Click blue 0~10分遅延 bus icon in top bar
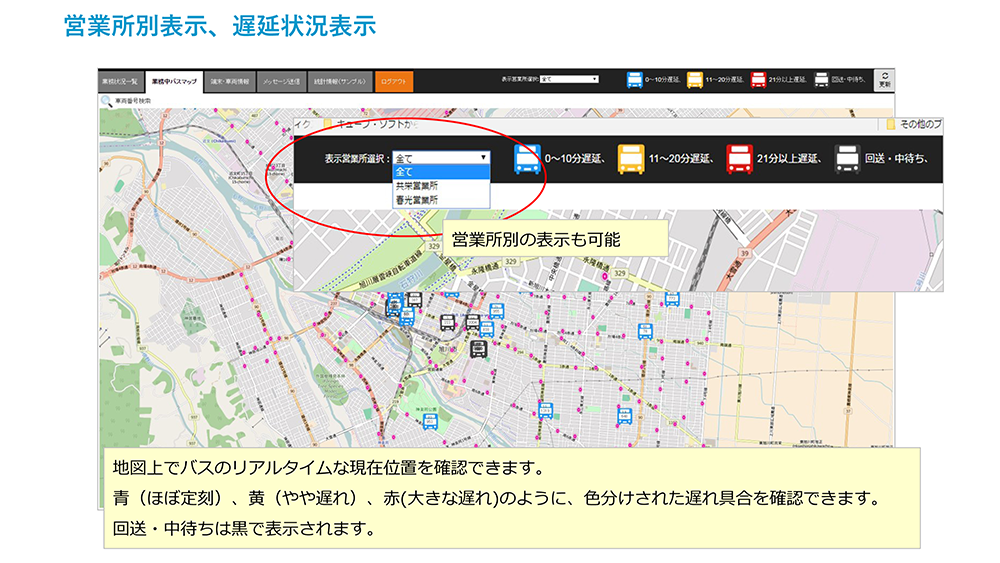This screenshot has height=563, width=1000. (634, 80)
